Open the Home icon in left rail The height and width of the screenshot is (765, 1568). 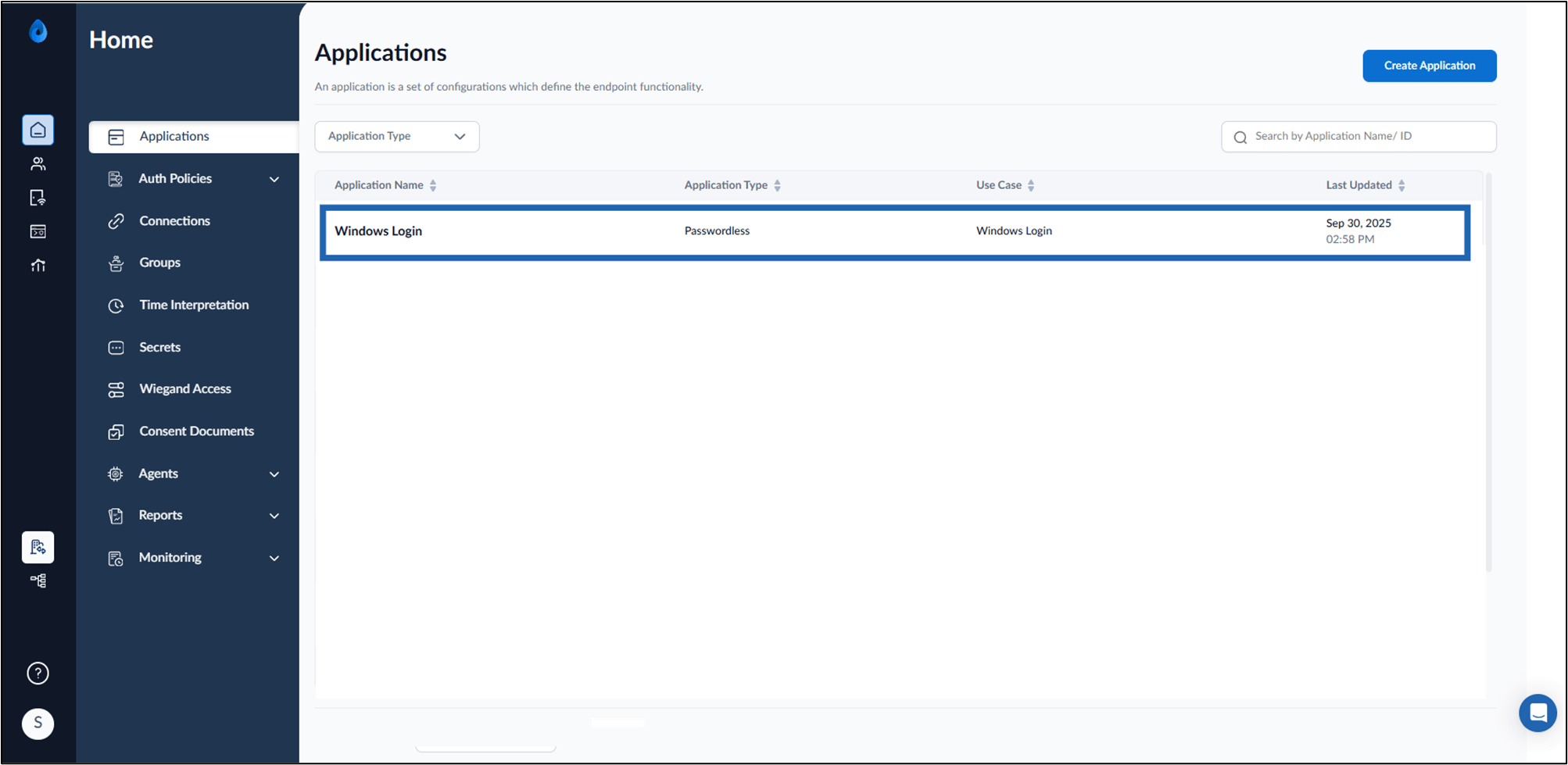[38, 130]
